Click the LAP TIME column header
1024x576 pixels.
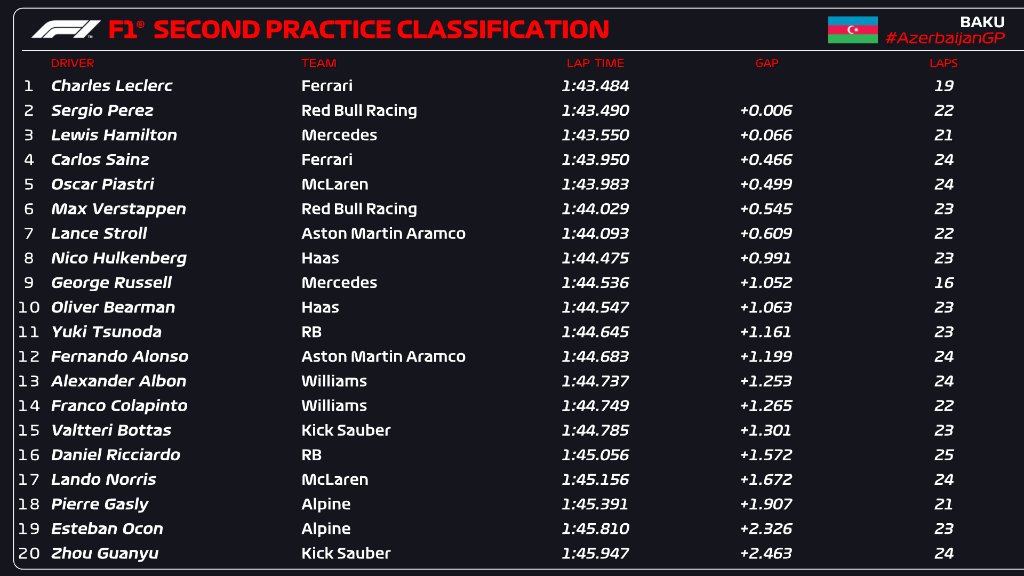(x=595, y=63)
